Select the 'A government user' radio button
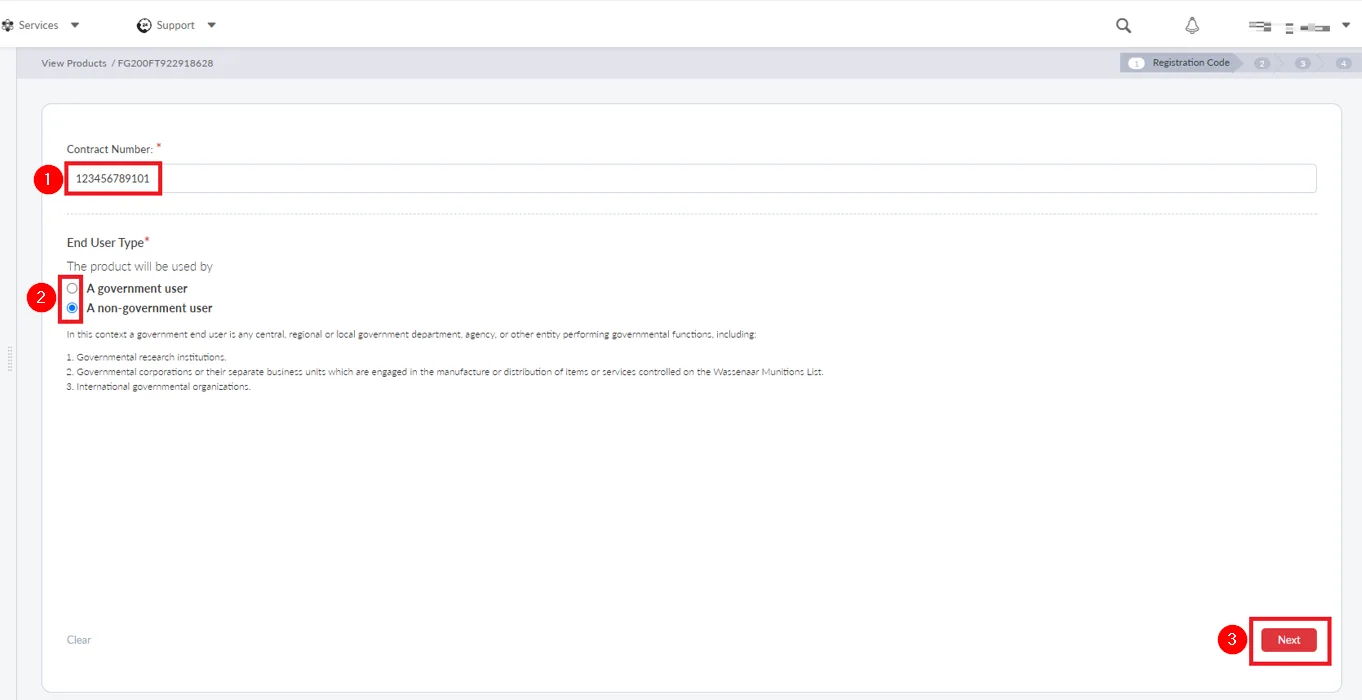This screenshot has width=1362, height=700. (x=72, y=288)
